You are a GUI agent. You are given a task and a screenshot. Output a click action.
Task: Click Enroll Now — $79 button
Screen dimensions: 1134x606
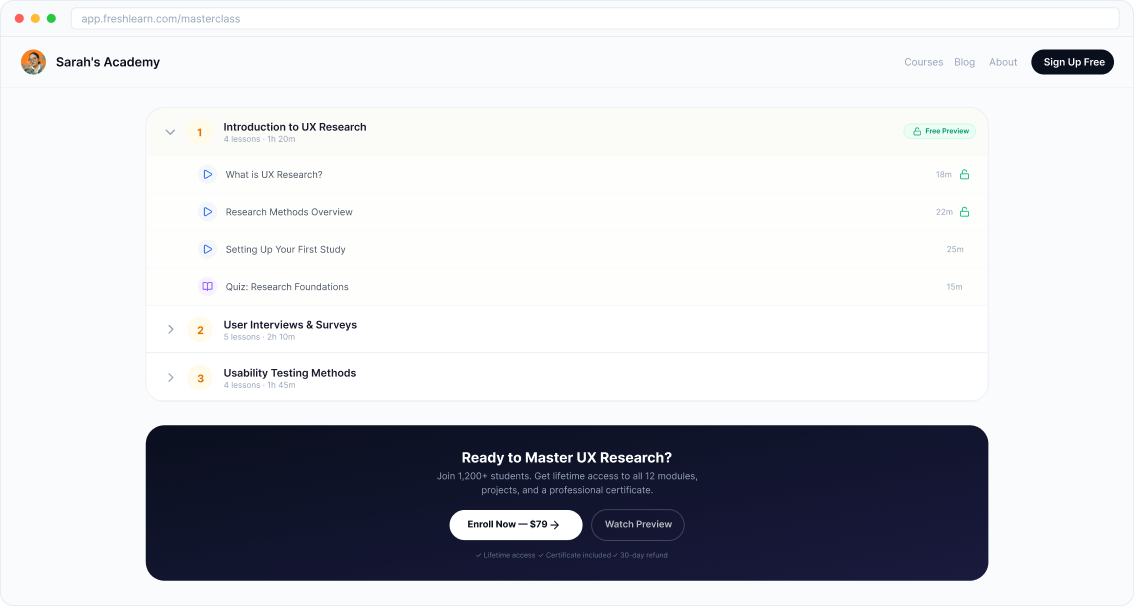515,524
